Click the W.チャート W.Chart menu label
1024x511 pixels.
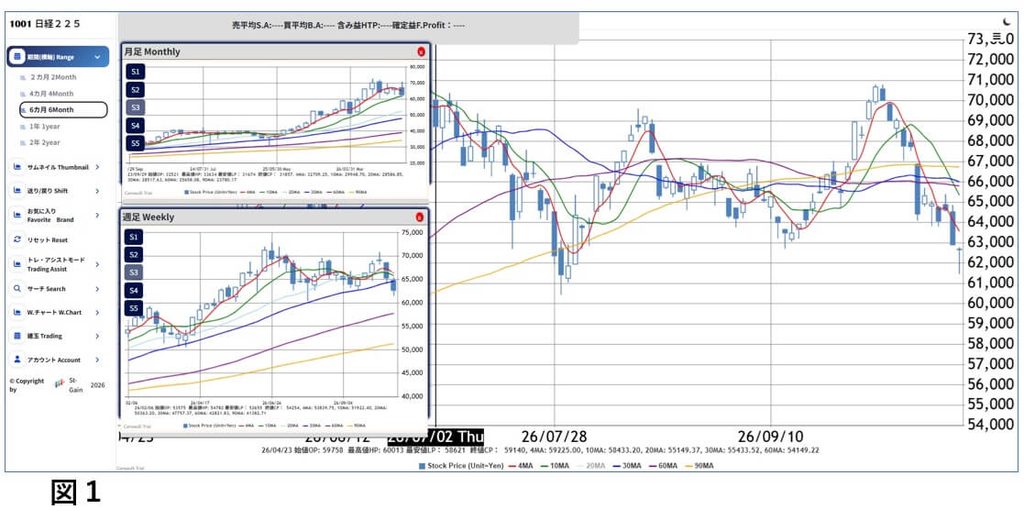point(54,312)
